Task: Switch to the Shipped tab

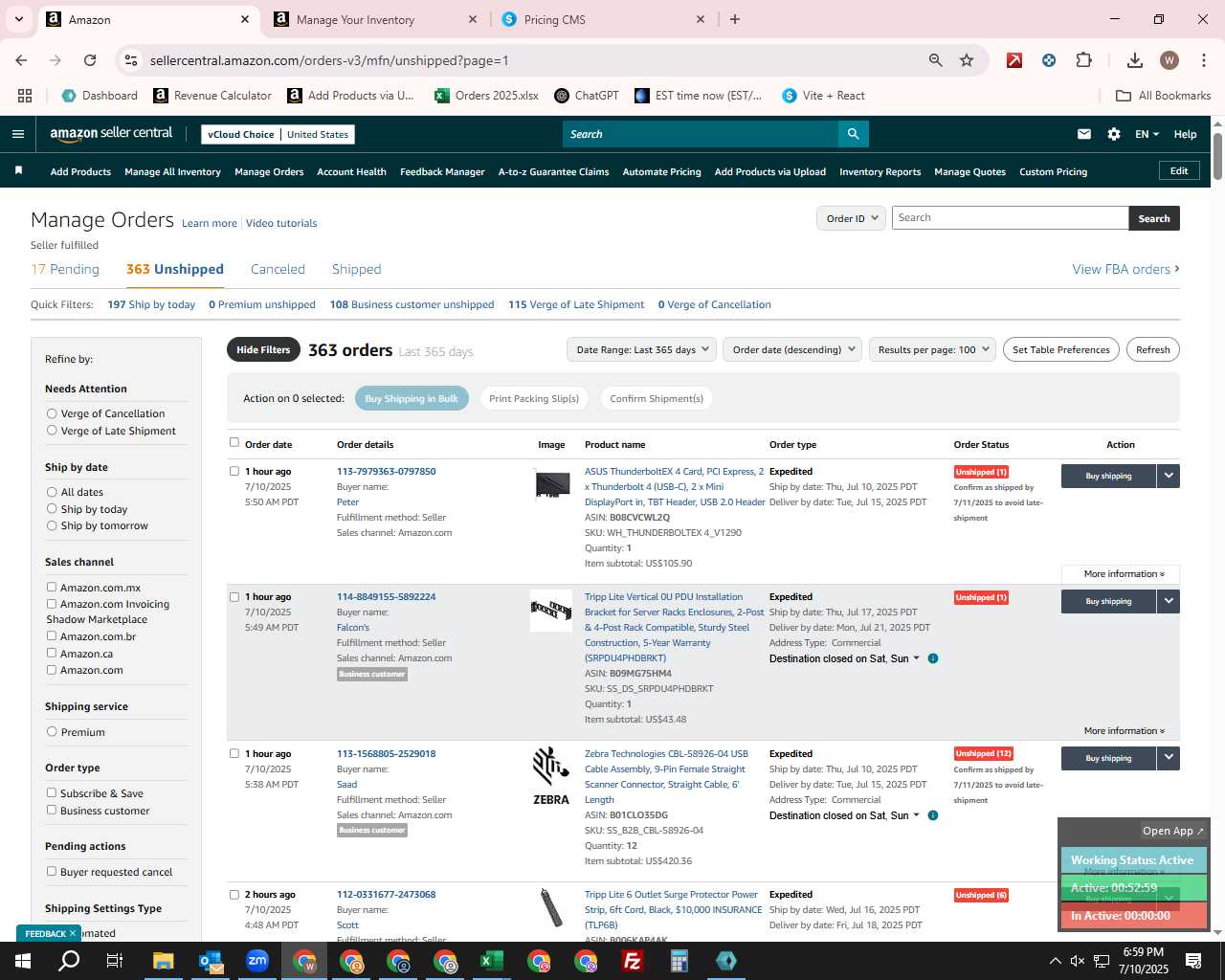Action: tap(356, 269)
